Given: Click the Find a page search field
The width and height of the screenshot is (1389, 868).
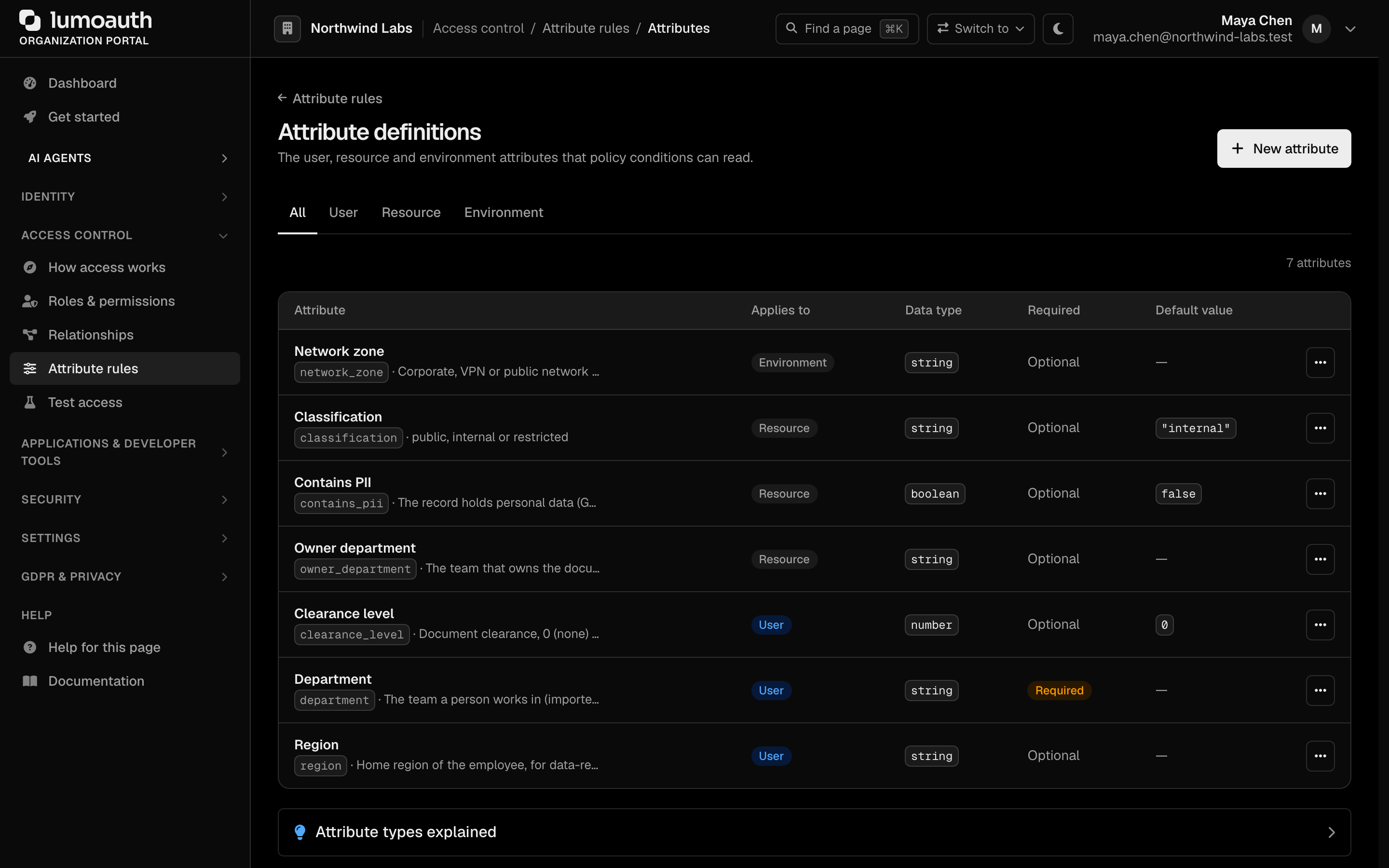Looking at the screenshot, I should [846, 29].
